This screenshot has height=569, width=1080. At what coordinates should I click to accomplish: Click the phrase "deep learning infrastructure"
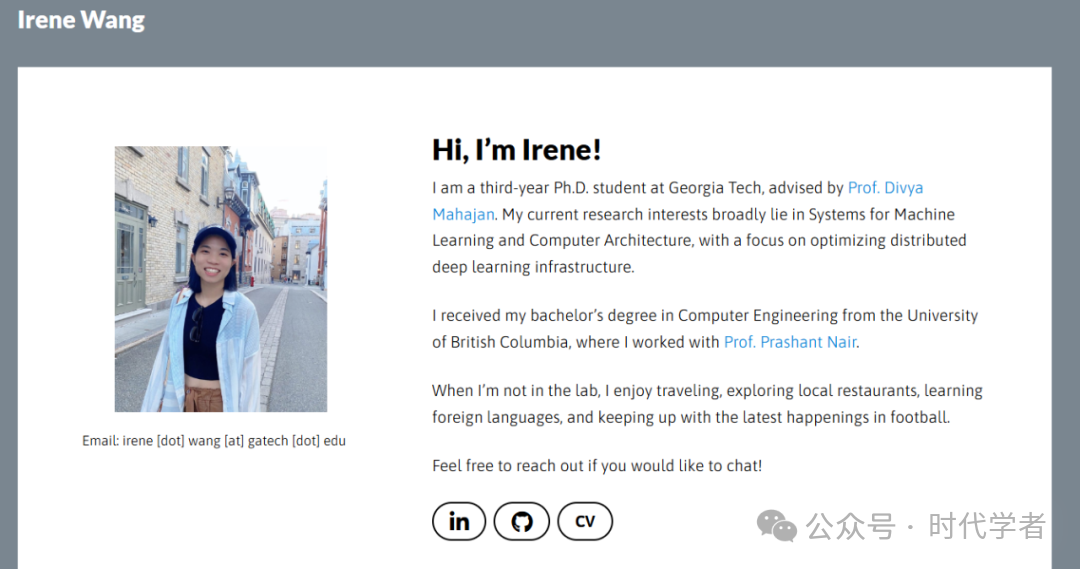click(x=532, y=267)
